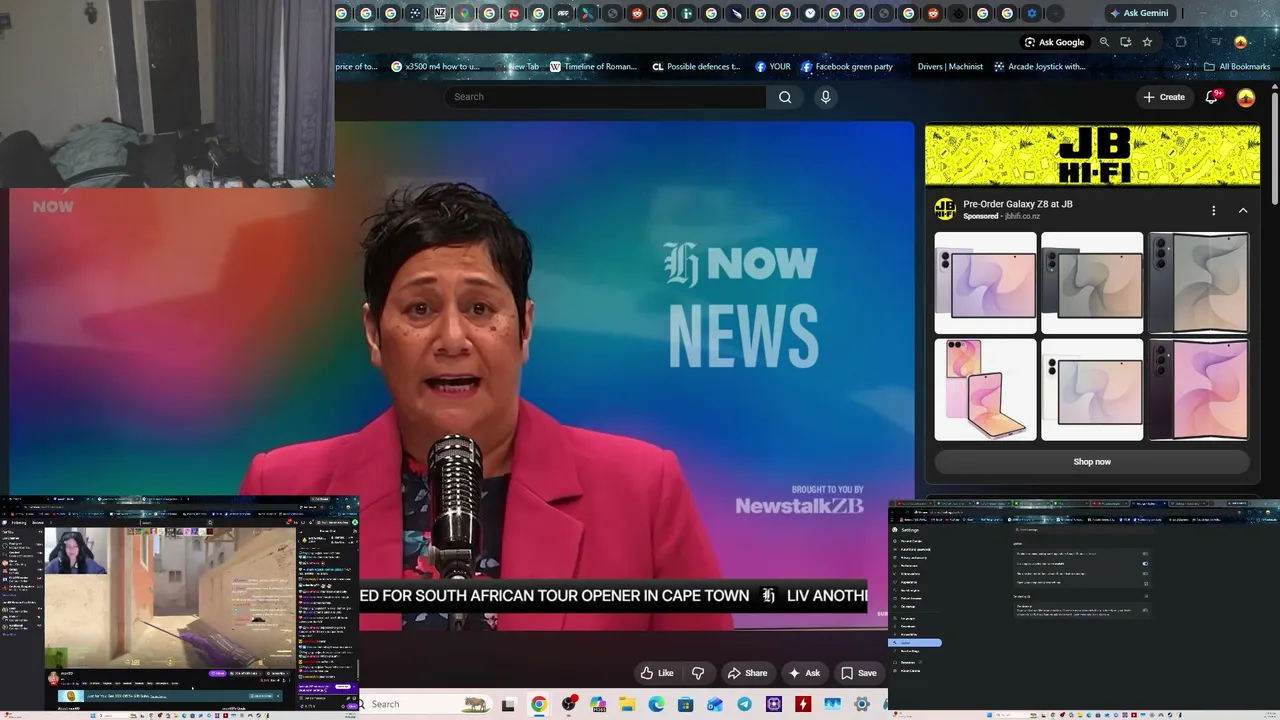Focus the YouTube search field
This screenshot has width=1280, height=720.
point(605,97)
